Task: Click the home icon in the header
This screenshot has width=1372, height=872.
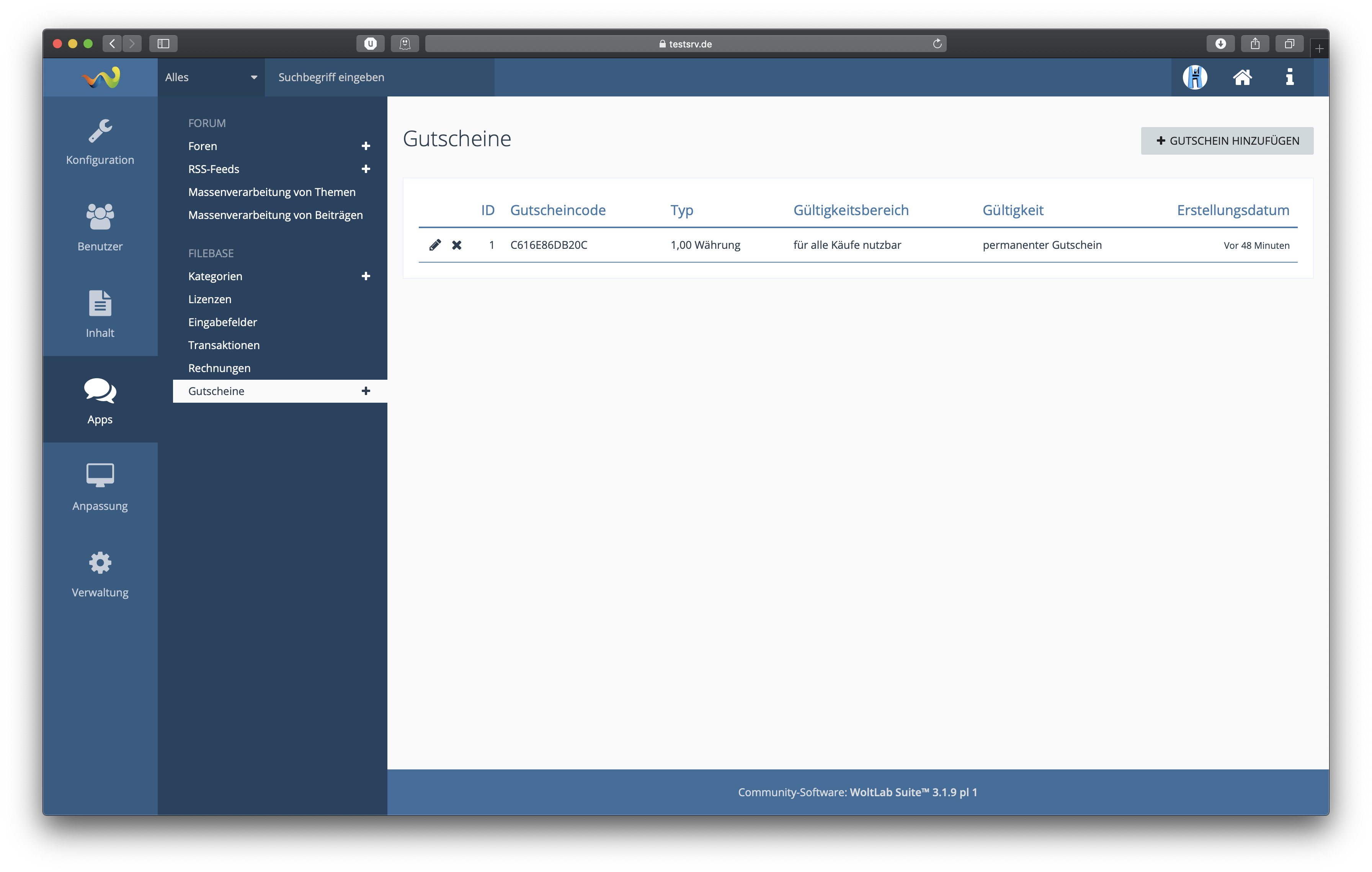Action: pyautogui.click(x=1242, y=77)
